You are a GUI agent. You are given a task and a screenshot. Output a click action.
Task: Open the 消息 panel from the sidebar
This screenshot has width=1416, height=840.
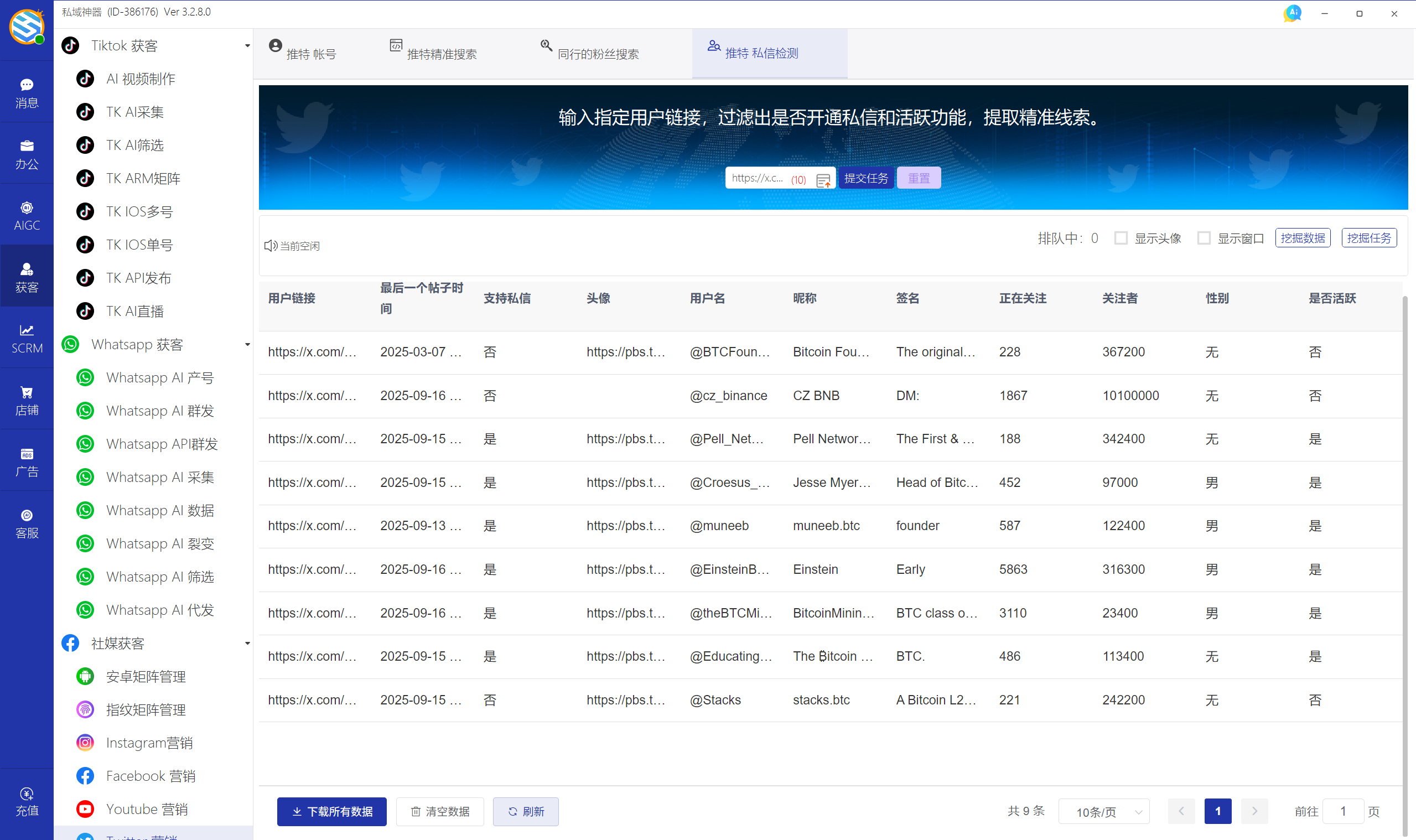[27, 92]
